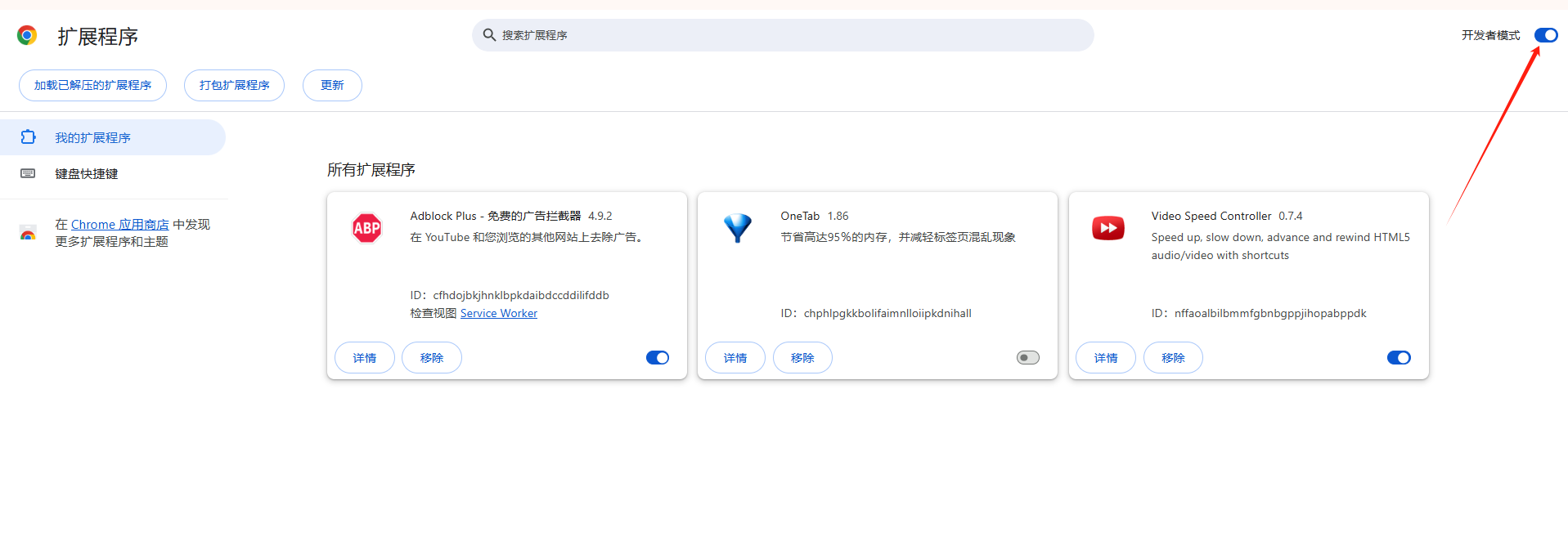
Task: Focus the 搜索扩展程序 search field
Action: [783, 35]
